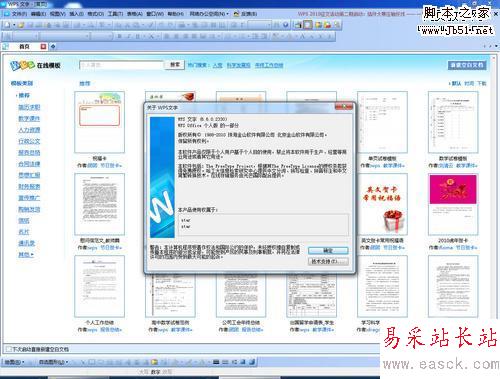Viewport: 500px width, 379px height.
Task: Click the Italic formatting icon
Action: click(129, 36)
